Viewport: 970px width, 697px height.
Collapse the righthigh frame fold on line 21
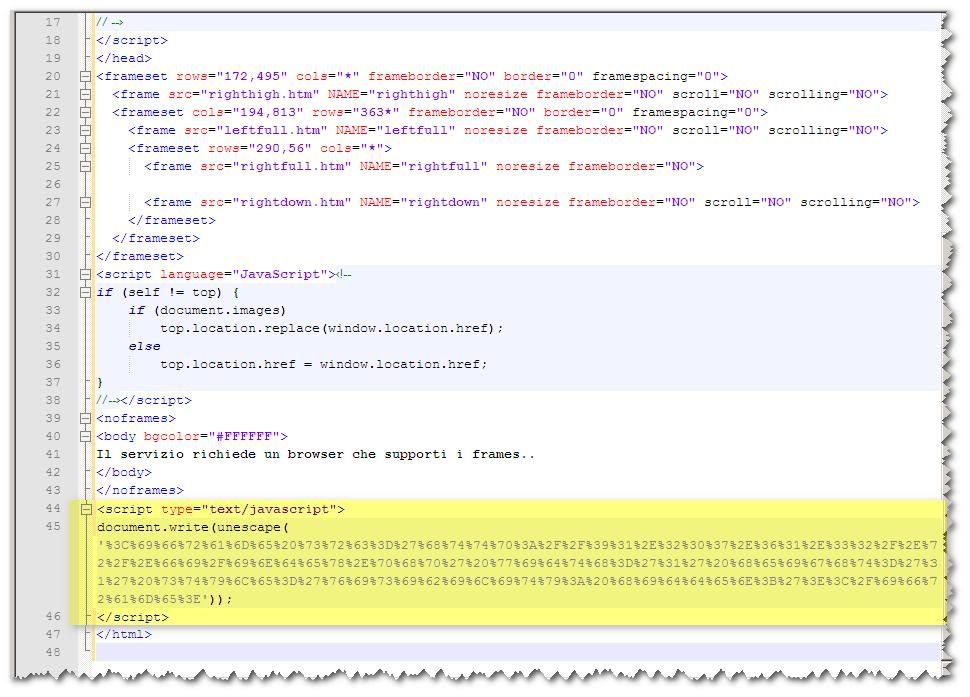(x=86, y=94)
